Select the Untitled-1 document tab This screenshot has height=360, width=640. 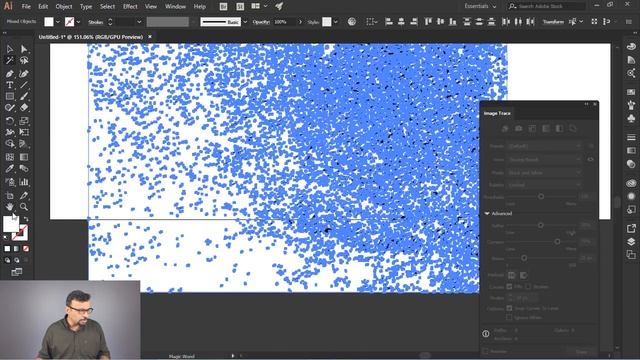pos(91,37)
